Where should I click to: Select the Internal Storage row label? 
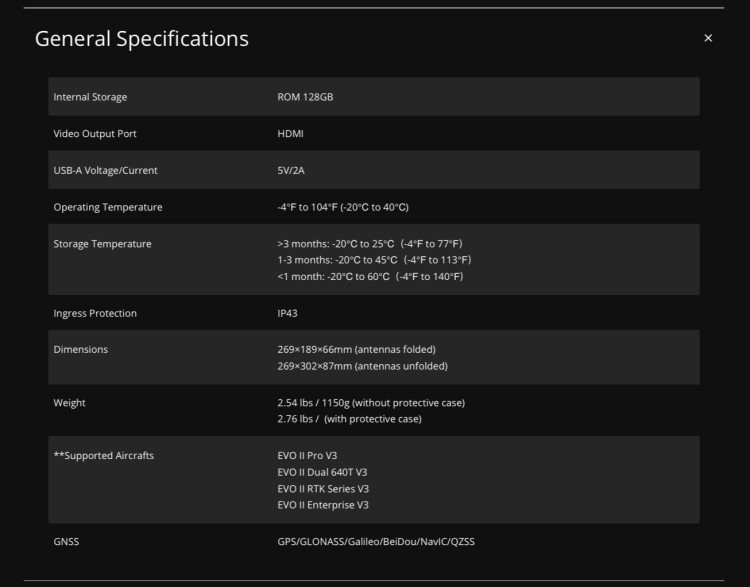(90, 97)
